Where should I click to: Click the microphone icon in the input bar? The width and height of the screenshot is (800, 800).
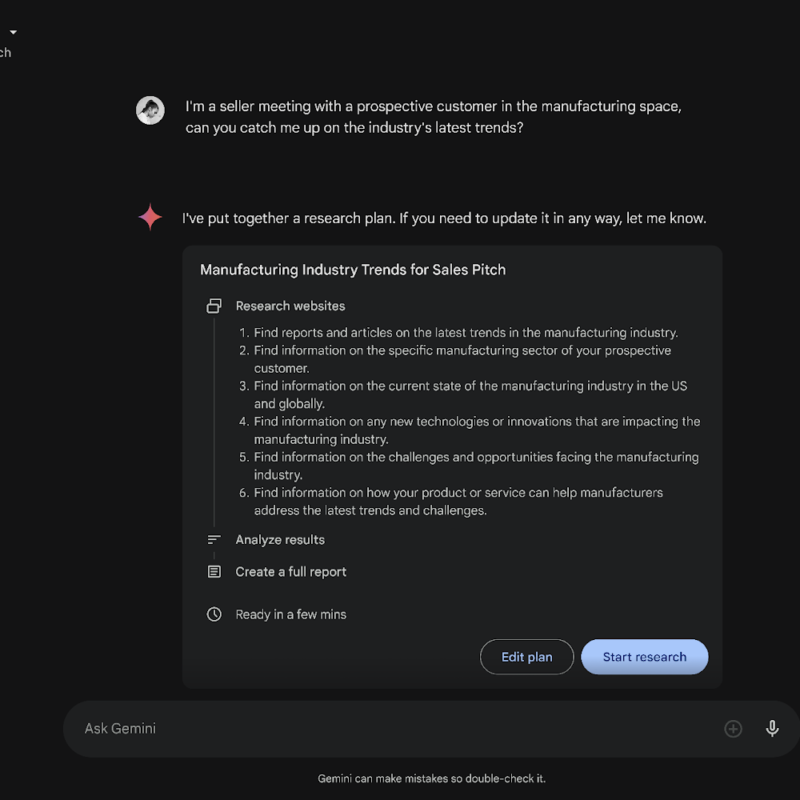pyautogui.click(x=772, y=728)
